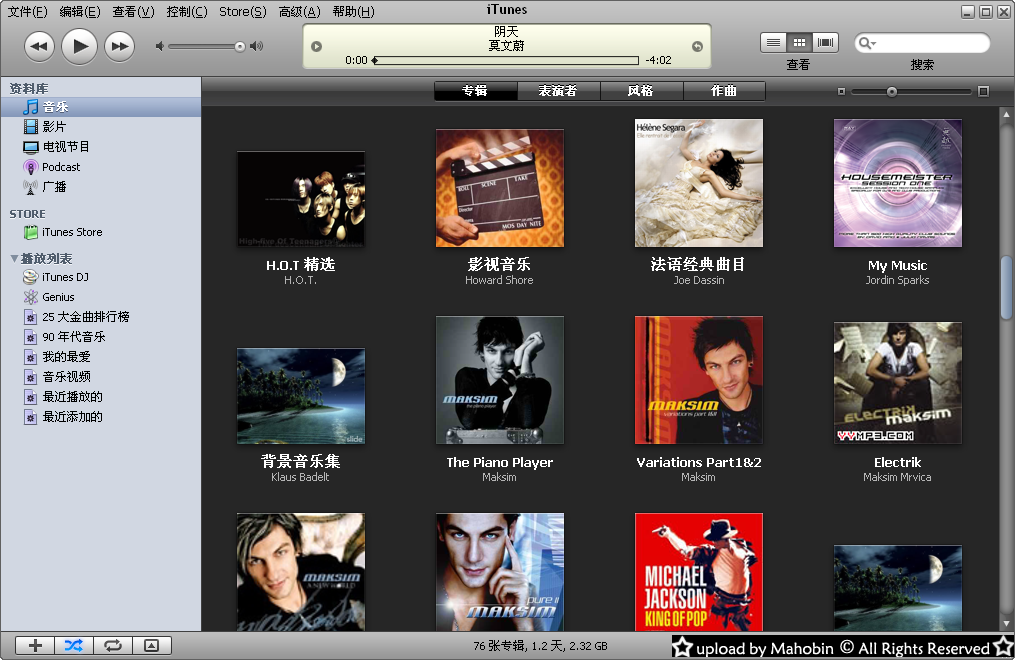Screen dimensions: 1015x660
Task: Collapse the 播放列表 section triangle
Action: click(14, 258)
